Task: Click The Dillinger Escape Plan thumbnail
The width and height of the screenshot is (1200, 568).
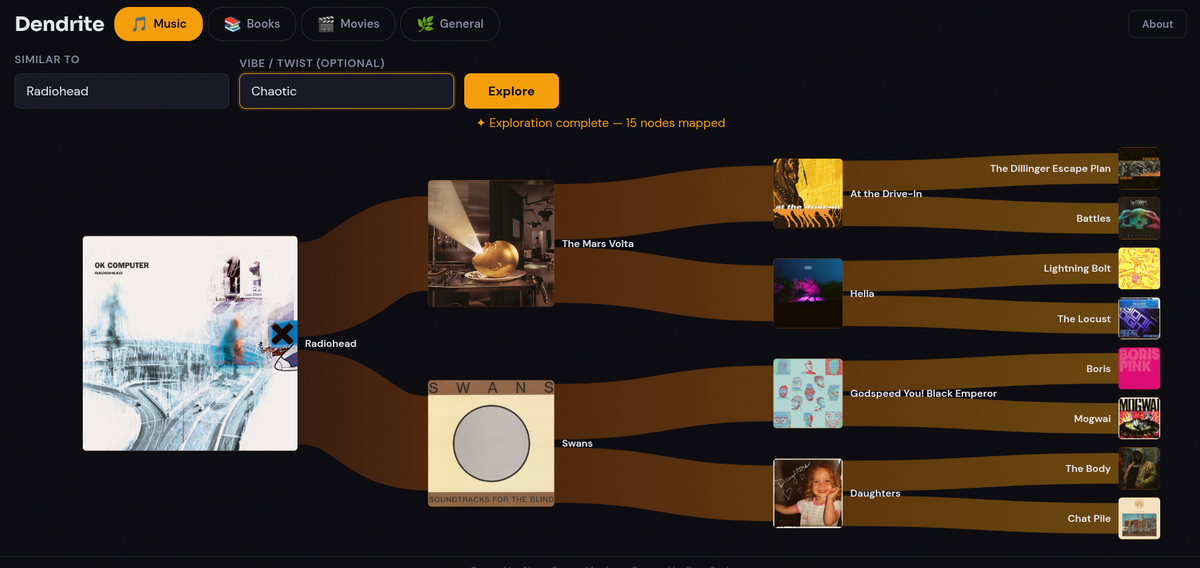Action: (x=1139, y=168)
